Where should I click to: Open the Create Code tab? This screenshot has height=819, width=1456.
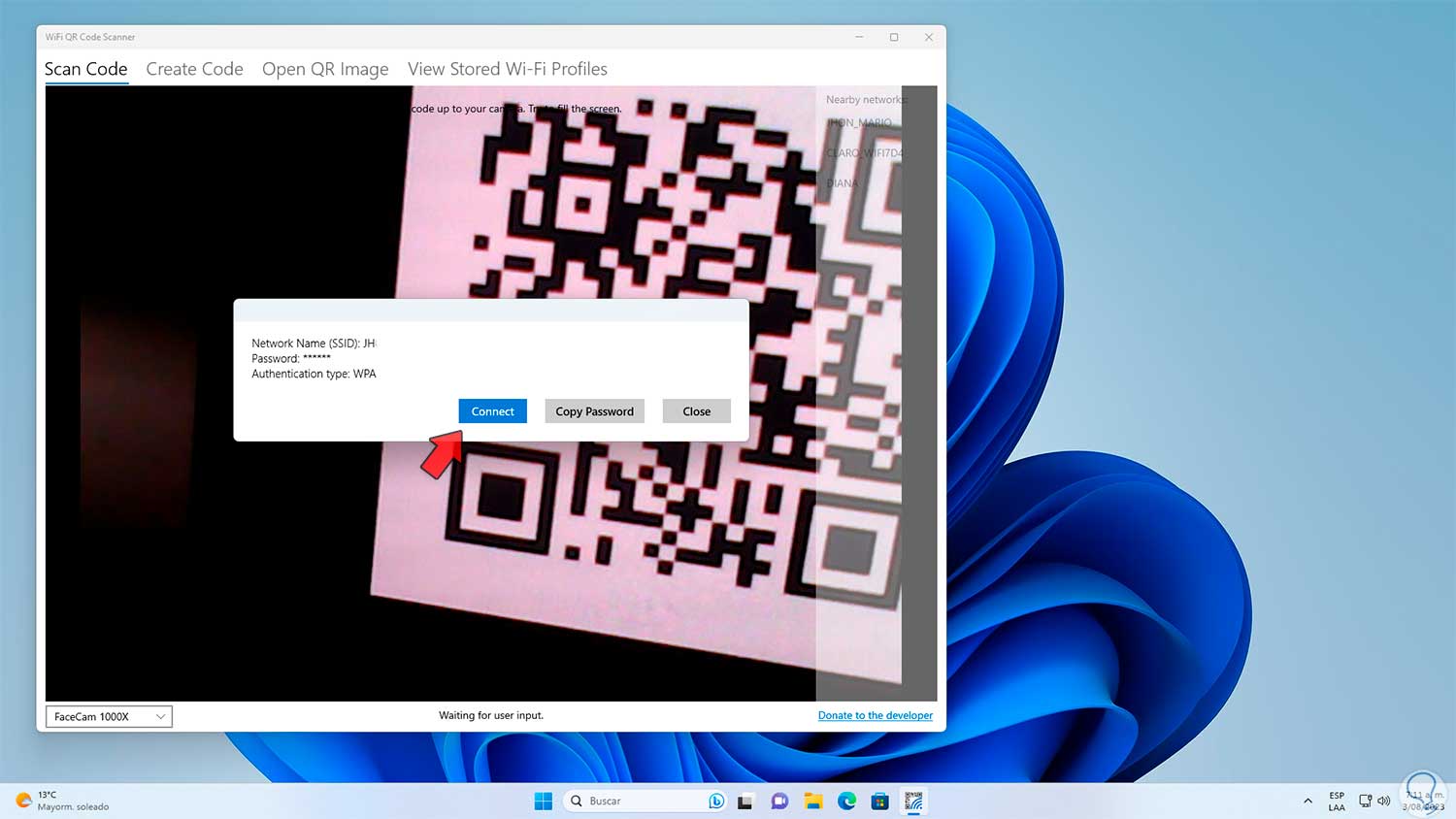click(194, 69)
